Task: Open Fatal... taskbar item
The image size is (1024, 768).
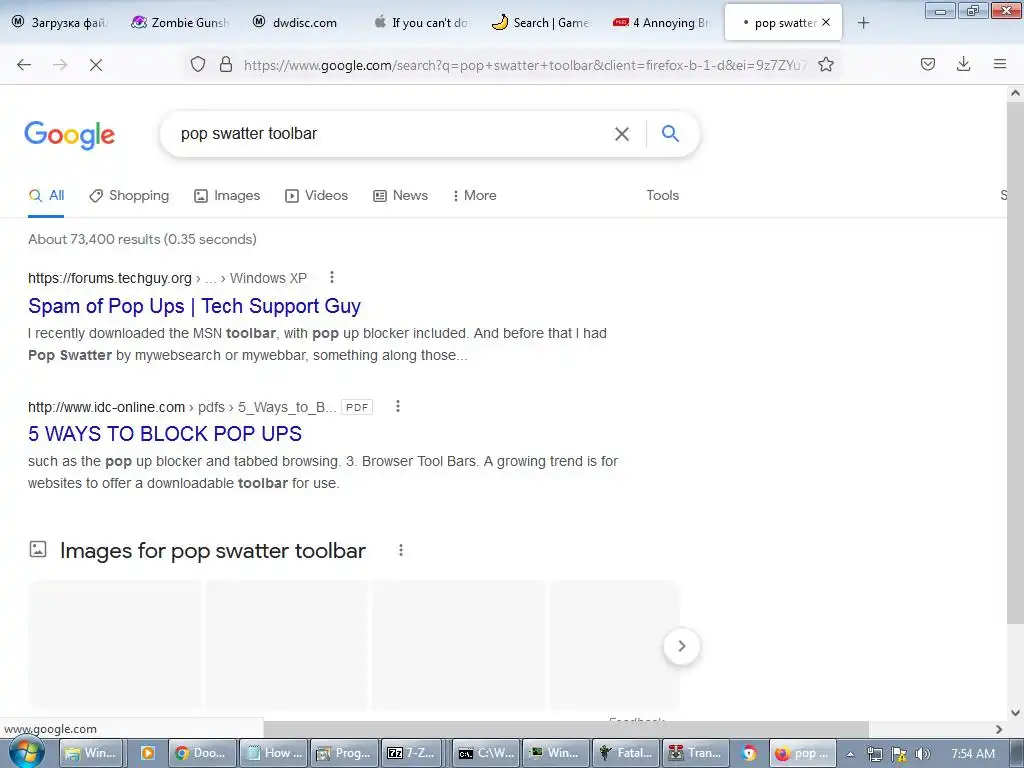Action: pyautogui.click(x=626, y=753)
